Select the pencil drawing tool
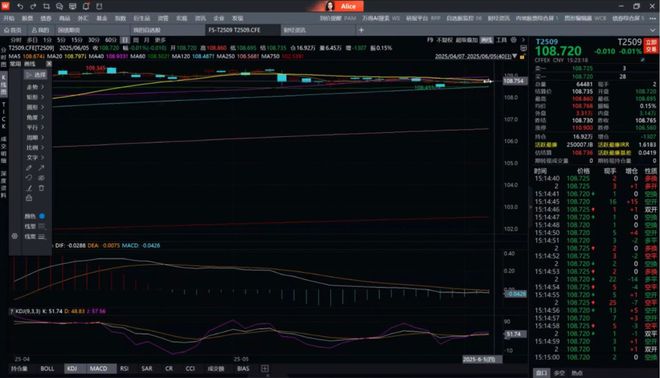The image size is (660, 378). coord(29,168)
